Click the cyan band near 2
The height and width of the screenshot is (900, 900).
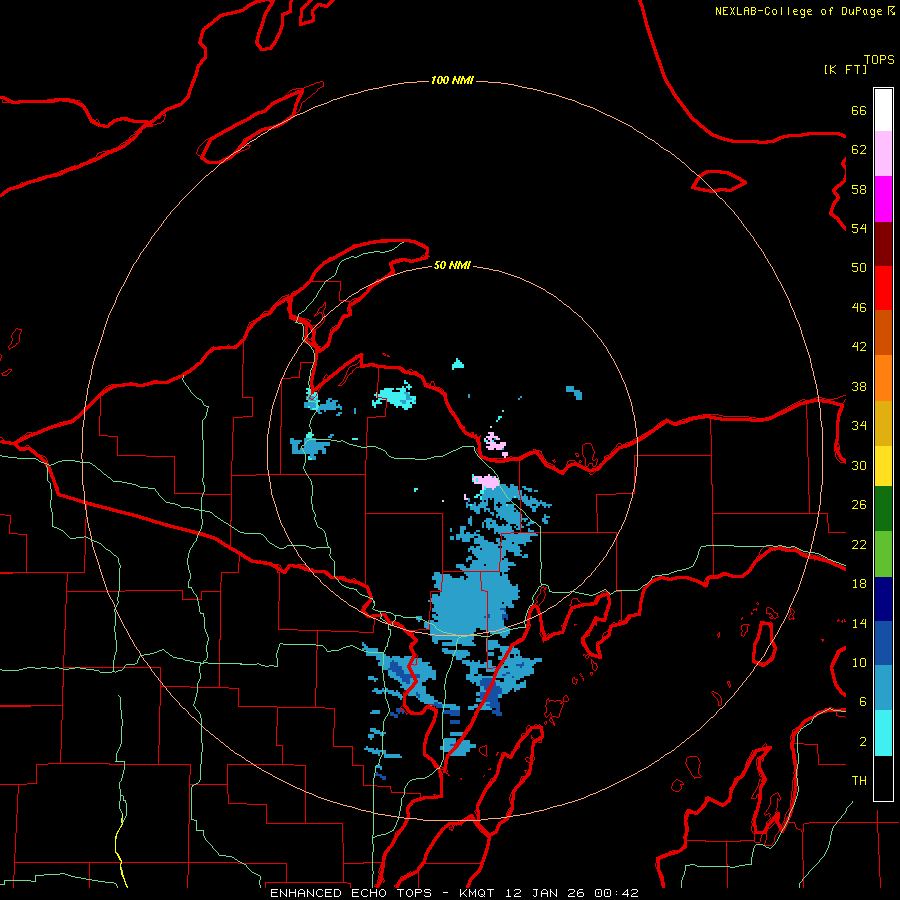coord(883,734)
